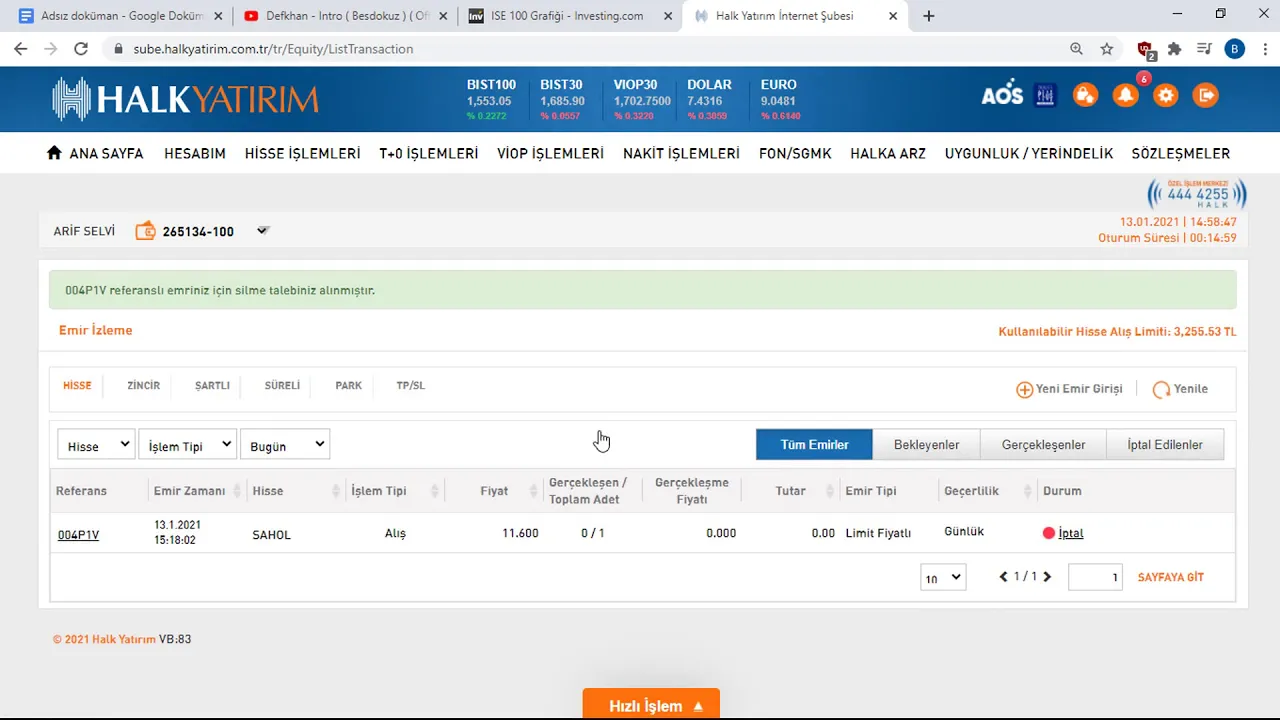1280x720 pixels.
Task: Open the T+0 İŞLEMLERİ menu
Action: [x=428, y=153]
